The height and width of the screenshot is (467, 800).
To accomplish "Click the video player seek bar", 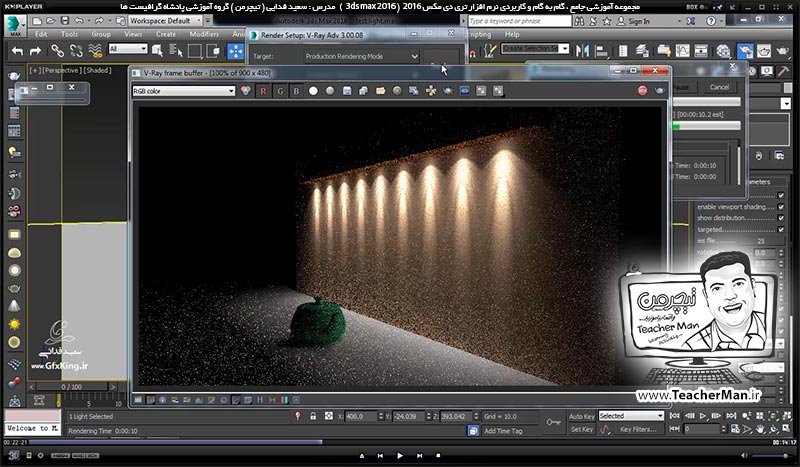I will [400, 442].
